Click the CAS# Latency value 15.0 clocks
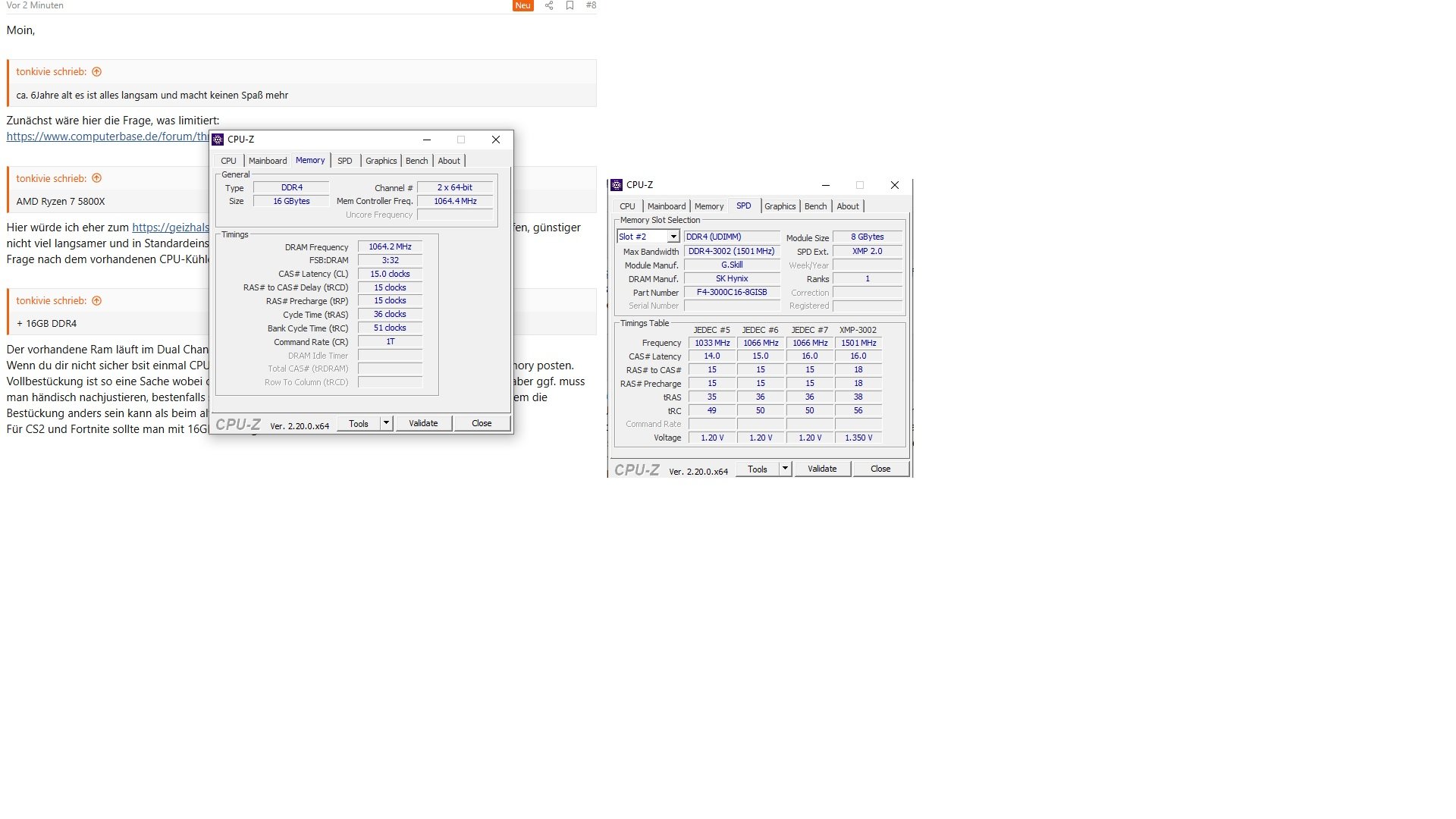This screenshot has width=1456, height=819. 390,274
